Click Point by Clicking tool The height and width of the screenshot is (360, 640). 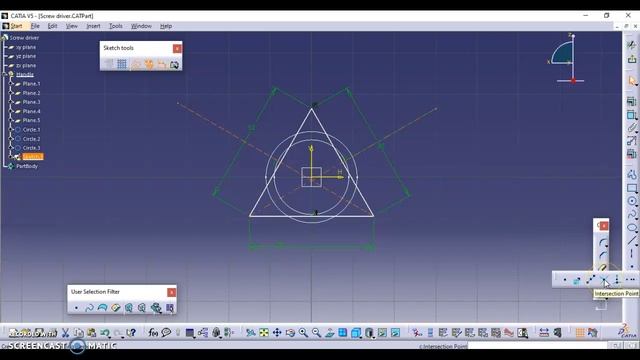point(565,280)
